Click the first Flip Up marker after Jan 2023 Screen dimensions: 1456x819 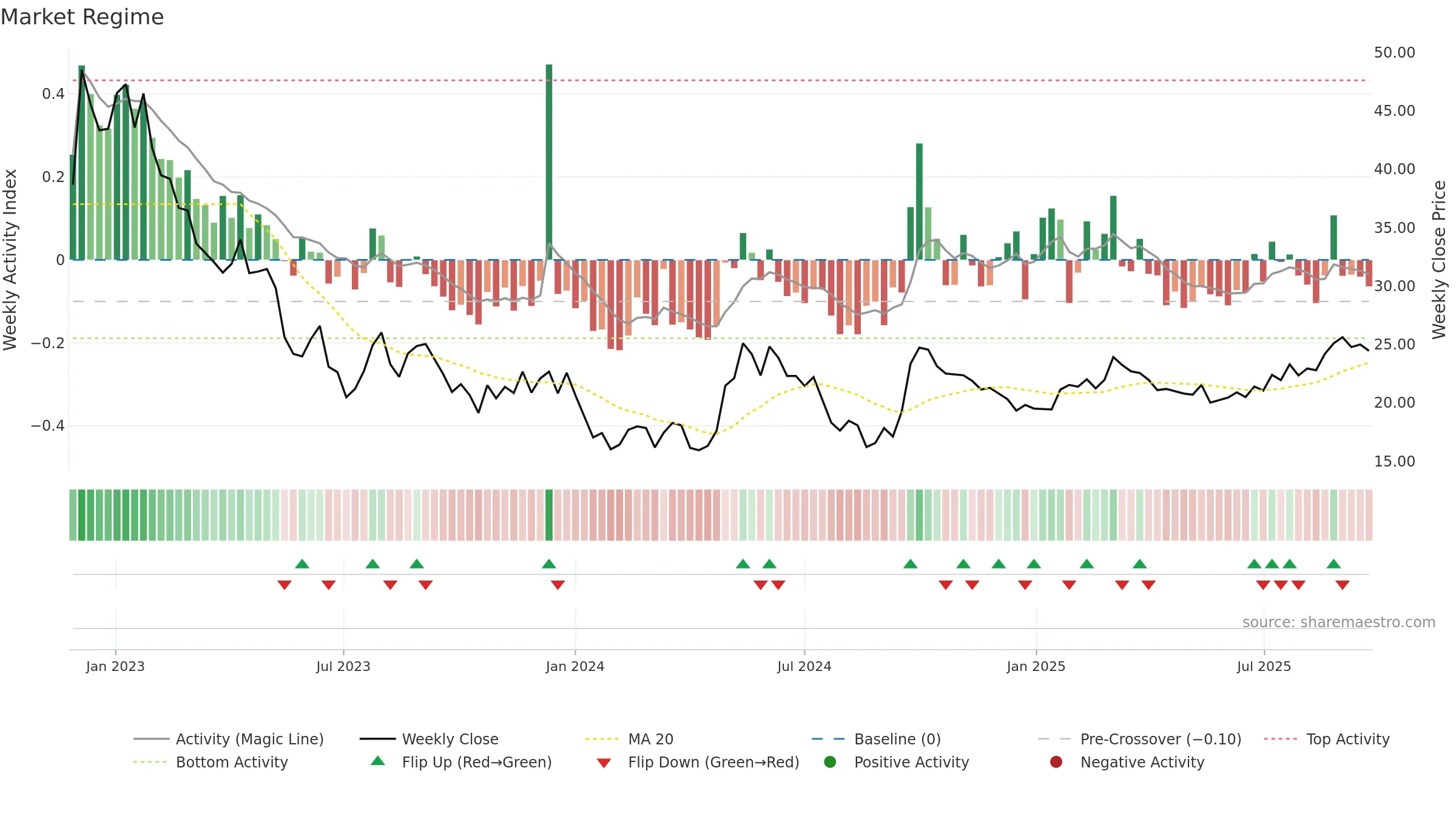(302, 564)
